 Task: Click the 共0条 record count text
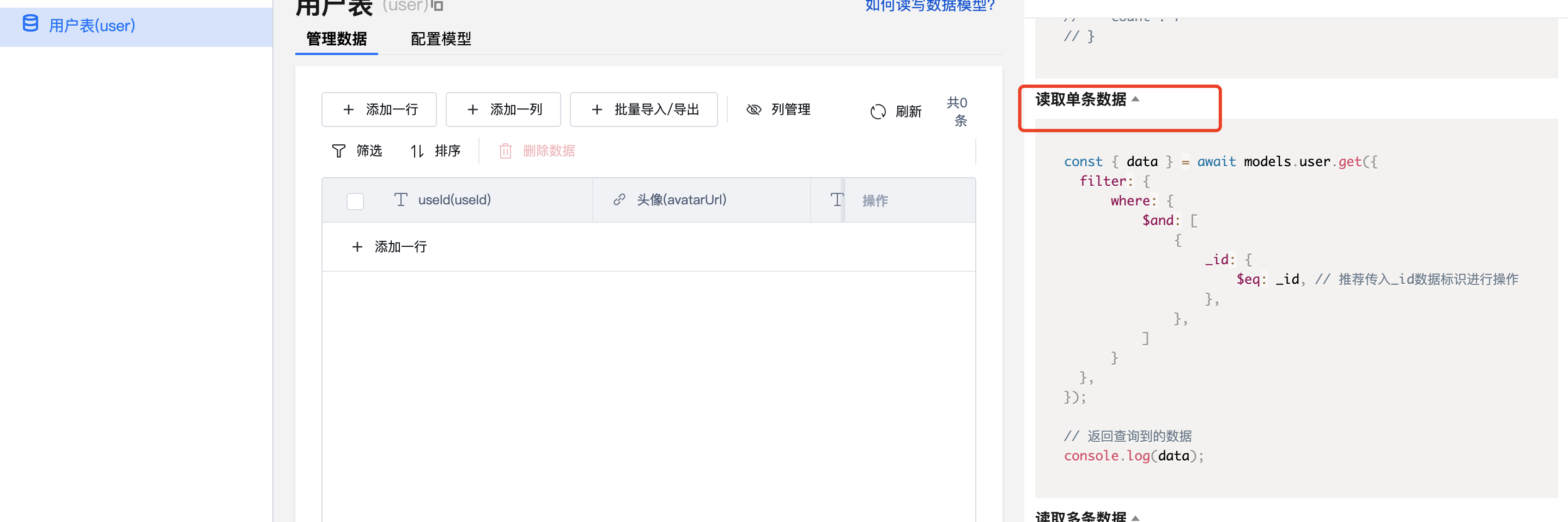[957, 112]
